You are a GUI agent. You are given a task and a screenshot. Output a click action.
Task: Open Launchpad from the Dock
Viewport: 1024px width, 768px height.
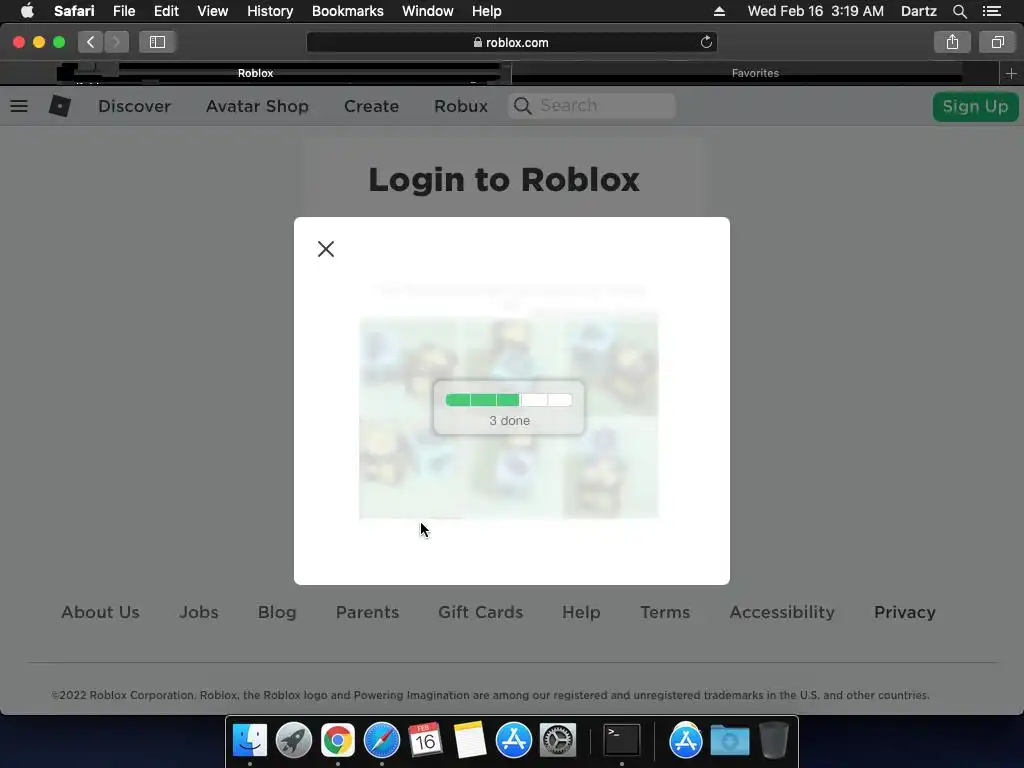coord(294,740)
